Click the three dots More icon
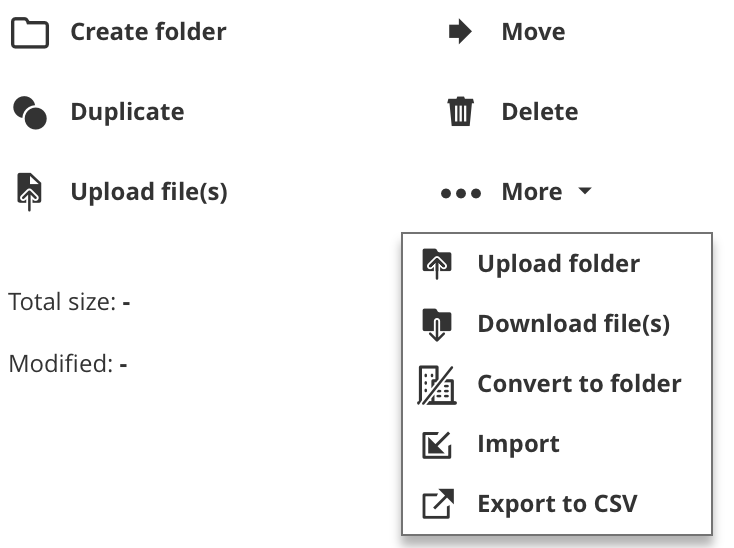Image resolution: width=734 pixels, height=548 pixels. 461,193
